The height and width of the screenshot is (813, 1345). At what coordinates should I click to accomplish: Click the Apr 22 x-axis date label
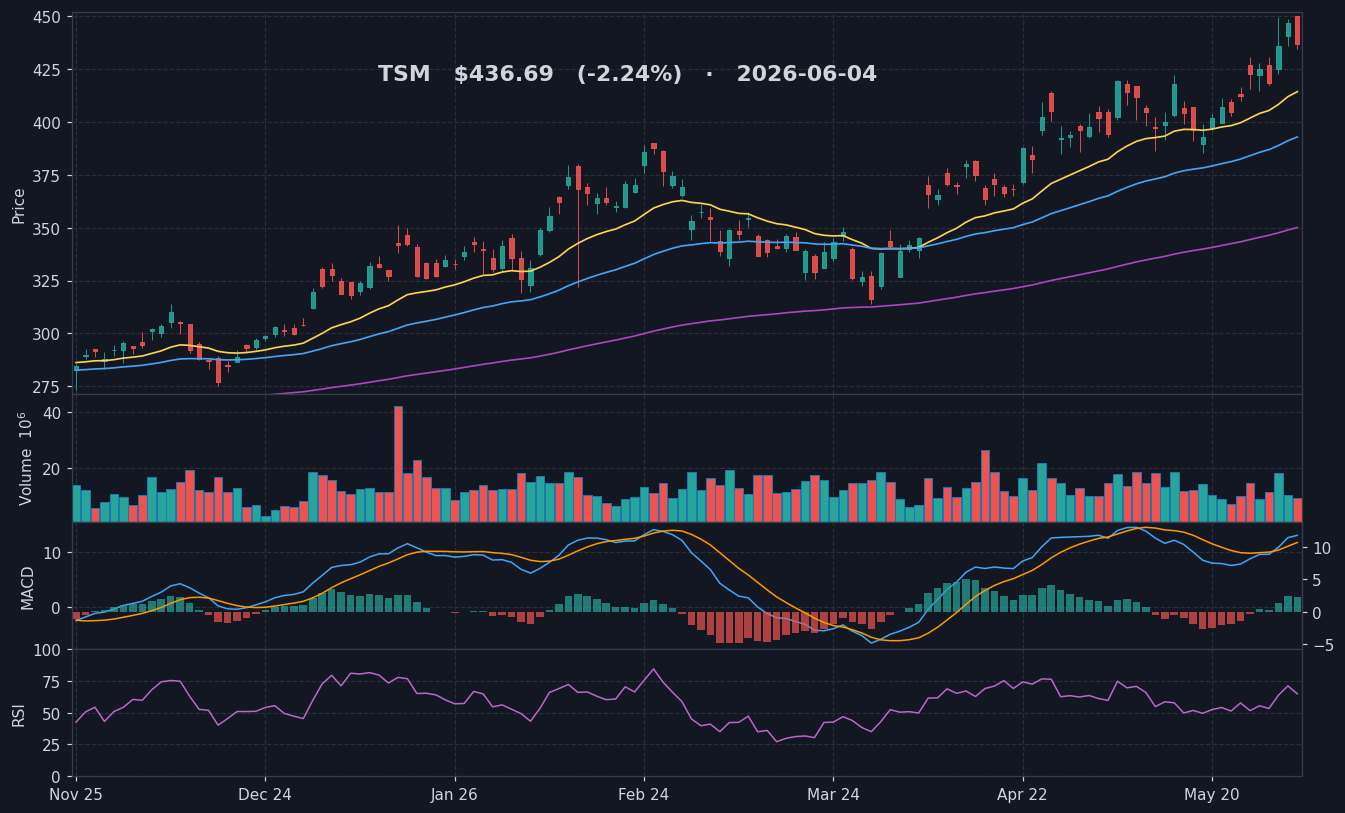(1023, 795)
